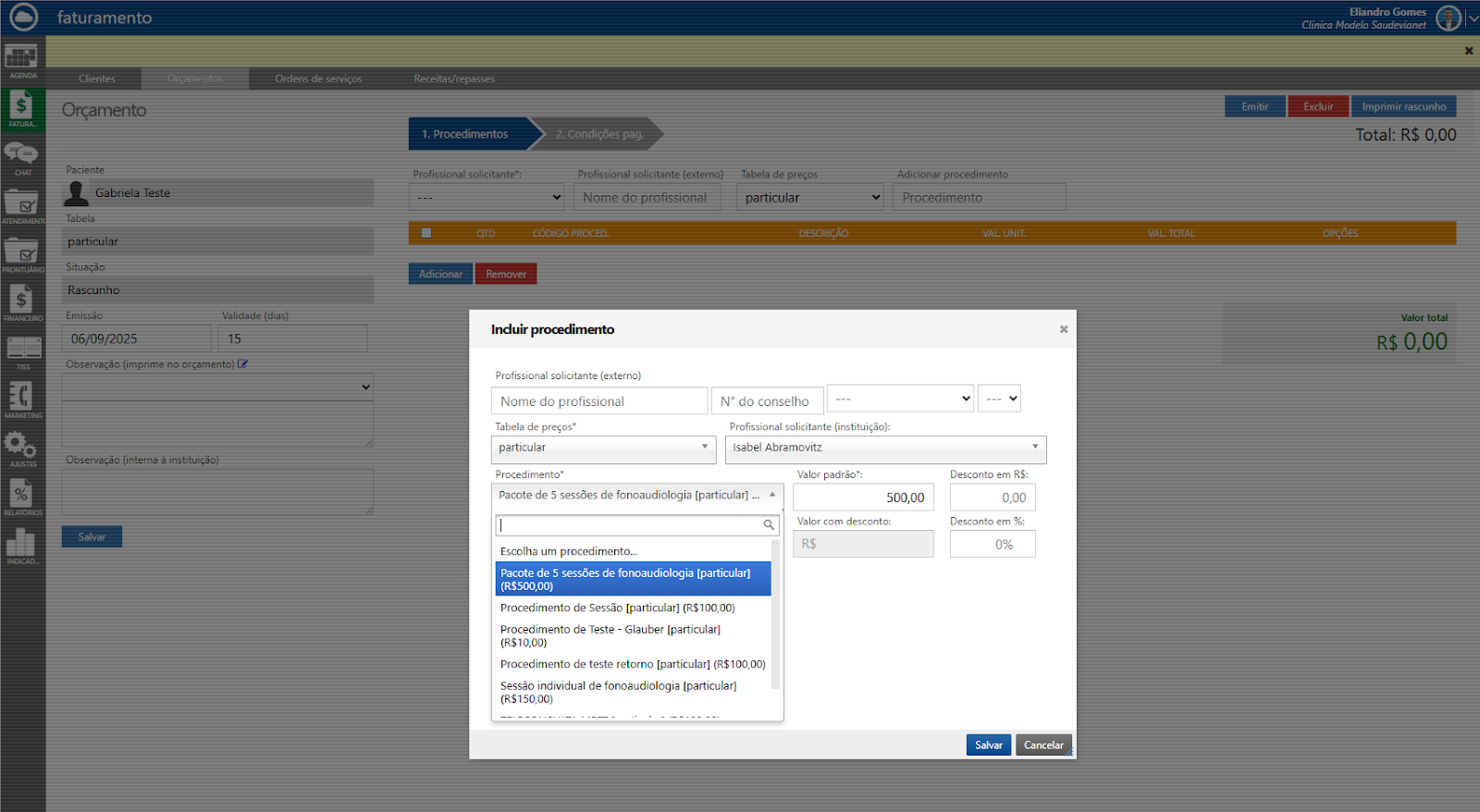This screenshot has height=812, width=1480.
Task: Click the Remover button
Action: [506, 274]
